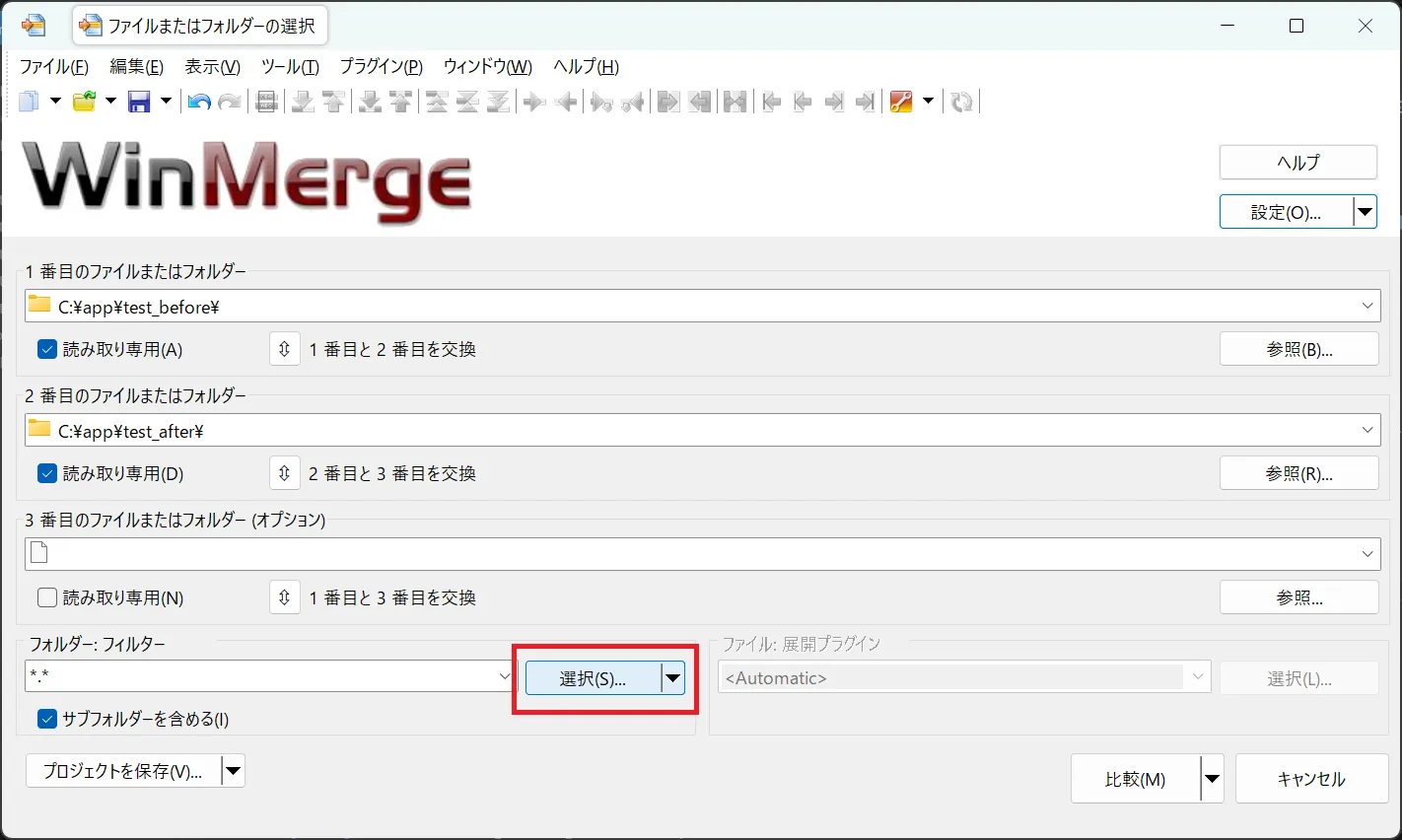Open the ファイル(F) menu
The image size is (1402, 840).
[x=54, y=67]
